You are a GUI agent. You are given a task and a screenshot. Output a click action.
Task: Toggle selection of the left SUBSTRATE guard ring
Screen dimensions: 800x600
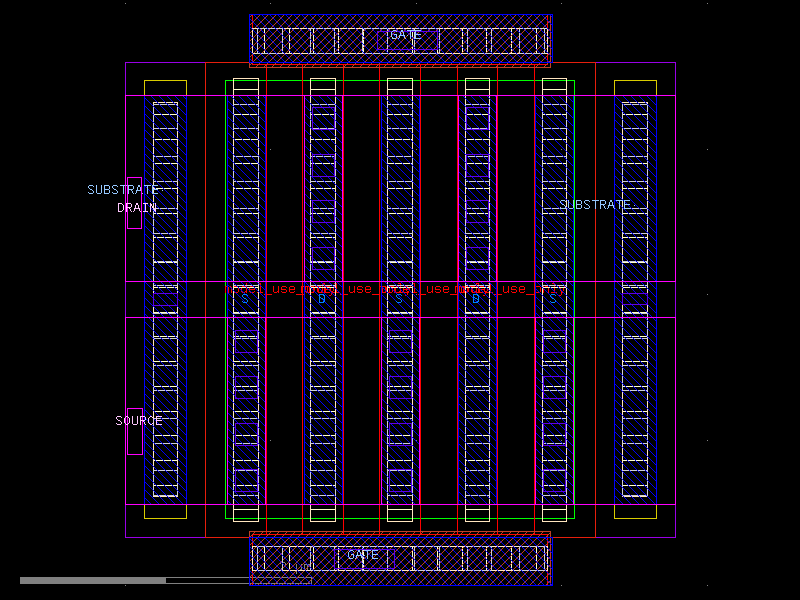(x=166, y=300)
